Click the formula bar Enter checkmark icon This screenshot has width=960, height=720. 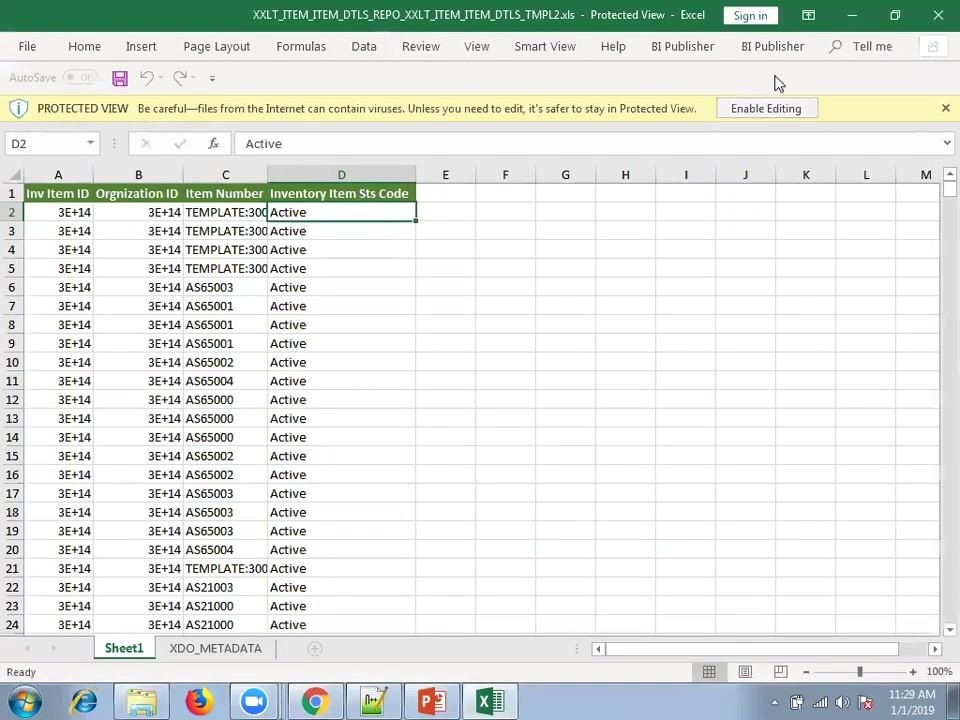click(179, 144)
